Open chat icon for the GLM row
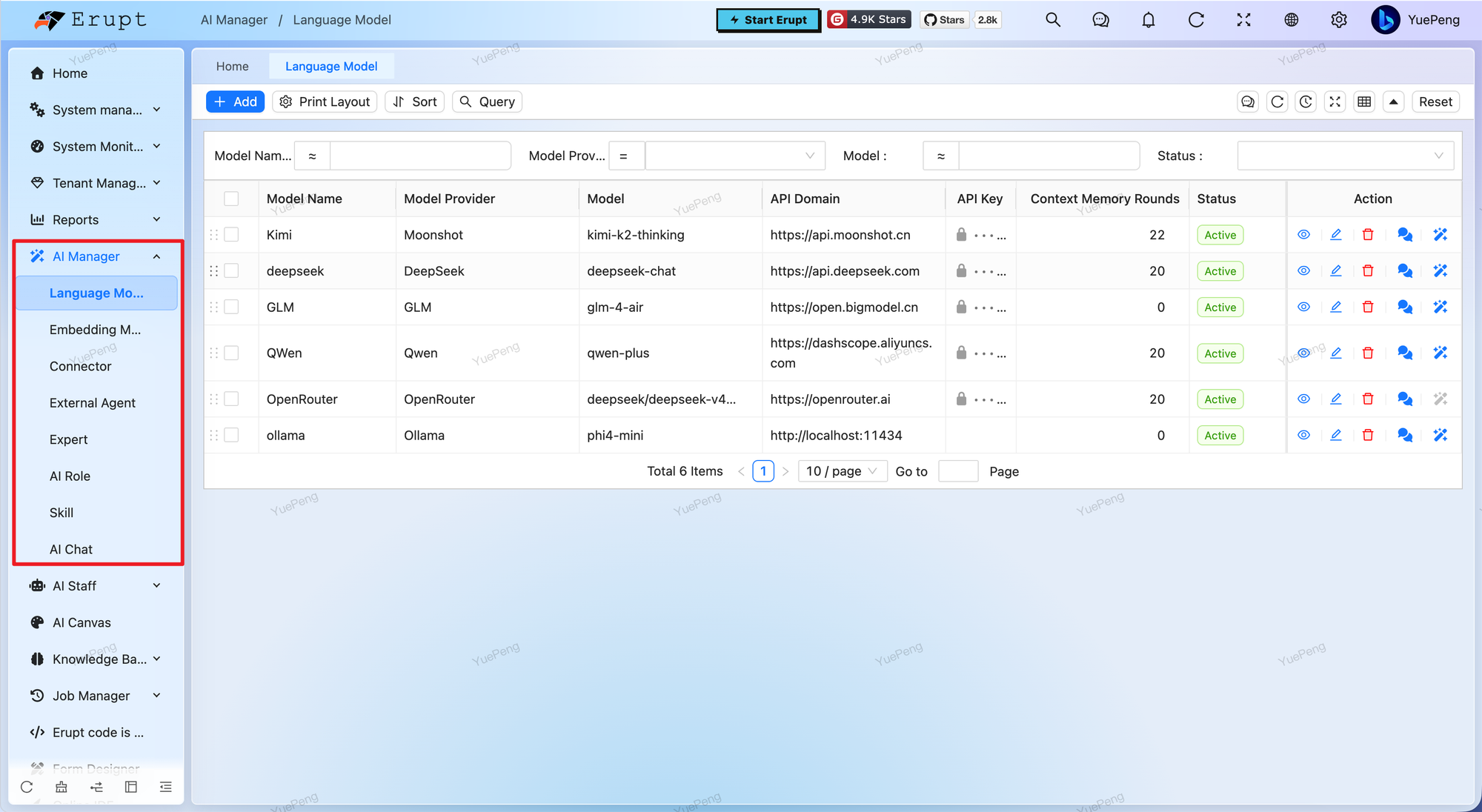 [1405, 307]
